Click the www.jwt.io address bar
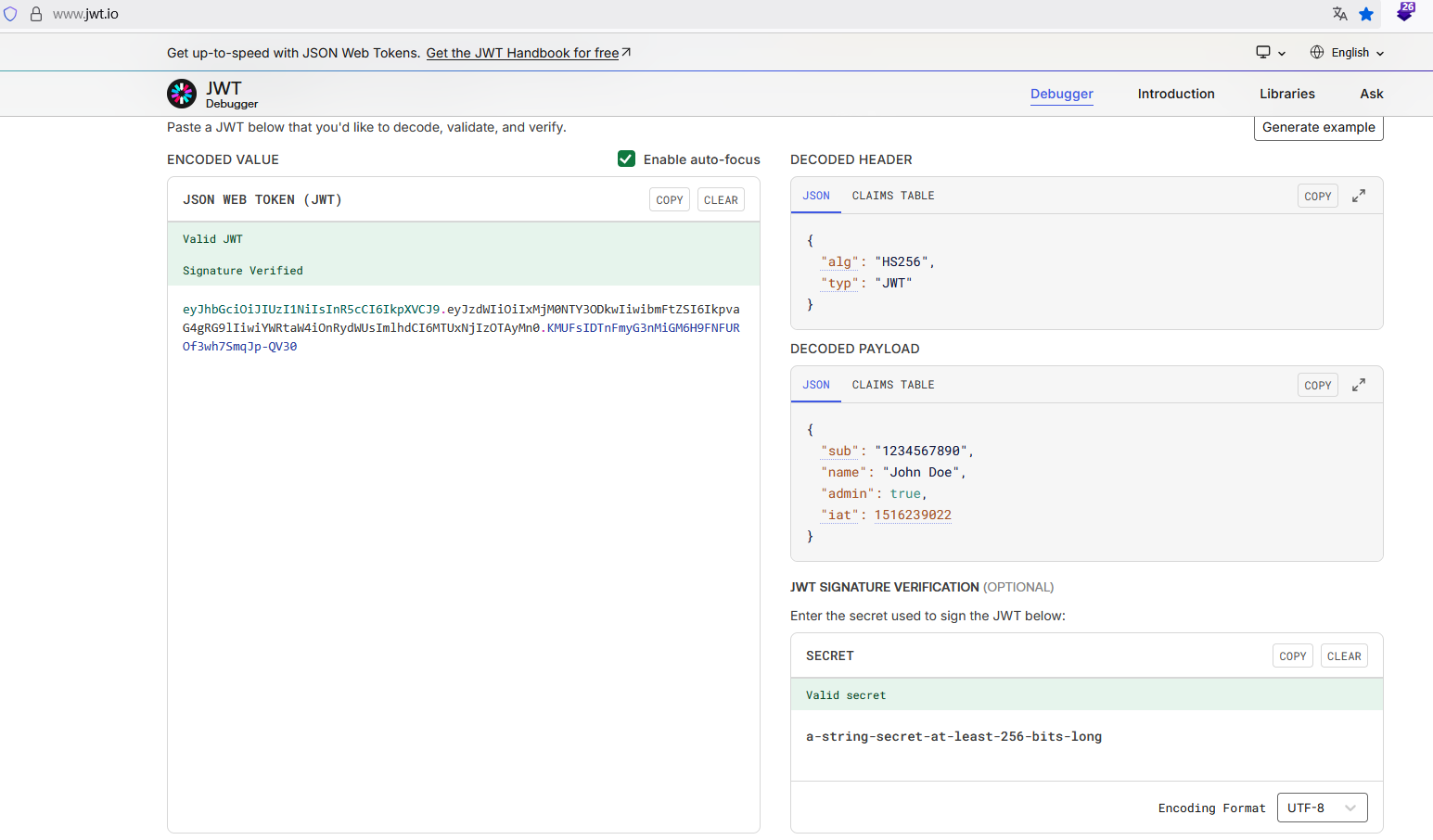 [x=85, y=14]
